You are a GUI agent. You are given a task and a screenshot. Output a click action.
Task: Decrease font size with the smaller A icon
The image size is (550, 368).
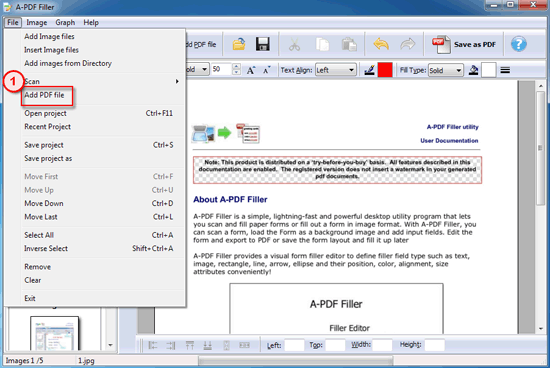267,70
